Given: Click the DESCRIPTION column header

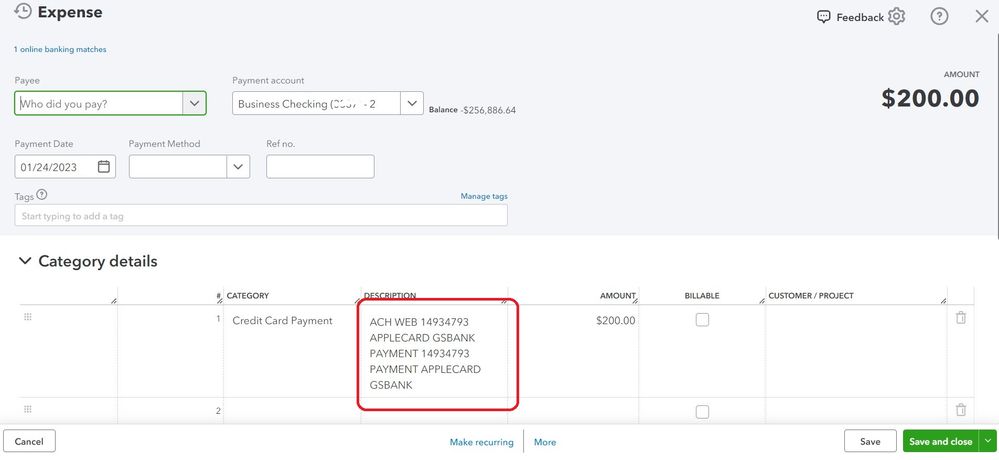Looking at the screenshot, I should 390,296.
